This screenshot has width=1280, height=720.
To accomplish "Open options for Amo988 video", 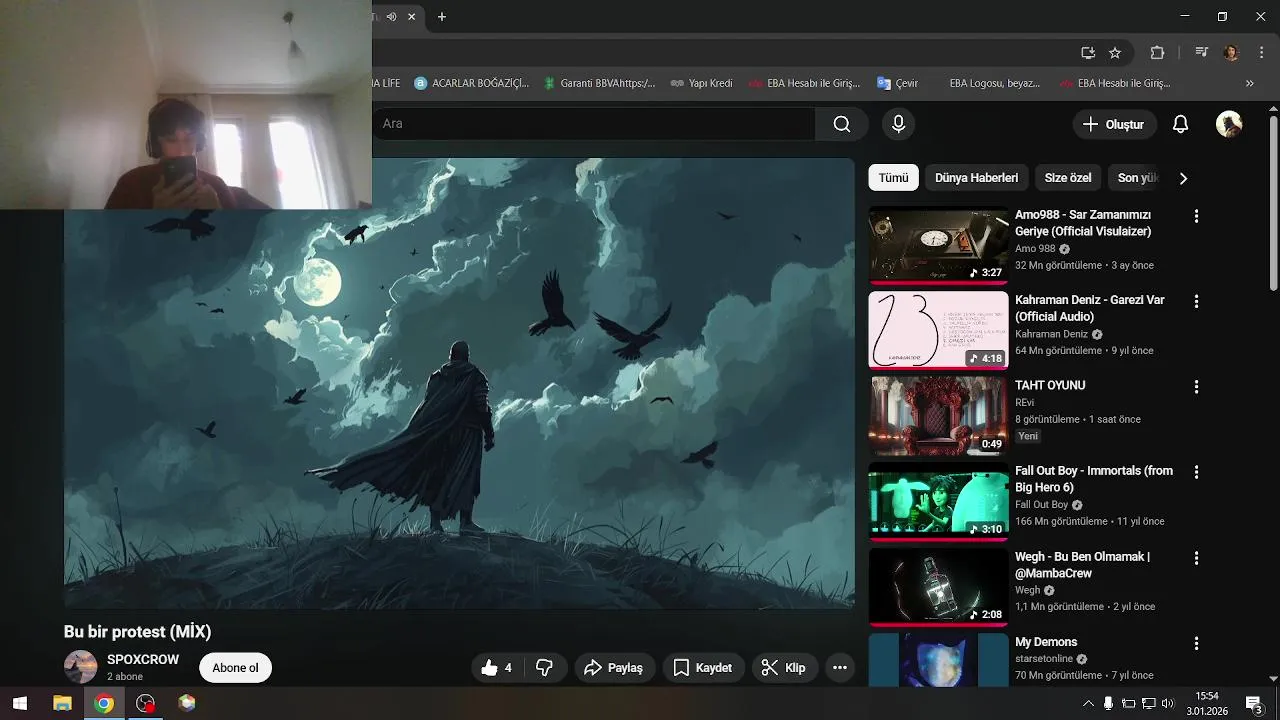I will [x=1196, y=216].
